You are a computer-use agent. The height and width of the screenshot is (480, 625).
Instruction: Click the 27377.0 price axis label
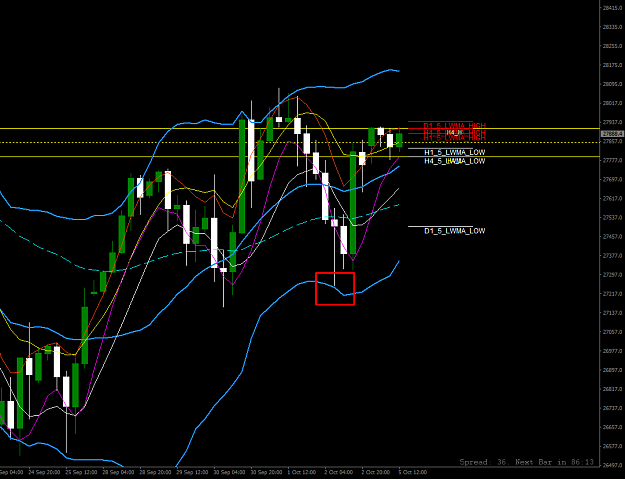click(x=613, y=256)
